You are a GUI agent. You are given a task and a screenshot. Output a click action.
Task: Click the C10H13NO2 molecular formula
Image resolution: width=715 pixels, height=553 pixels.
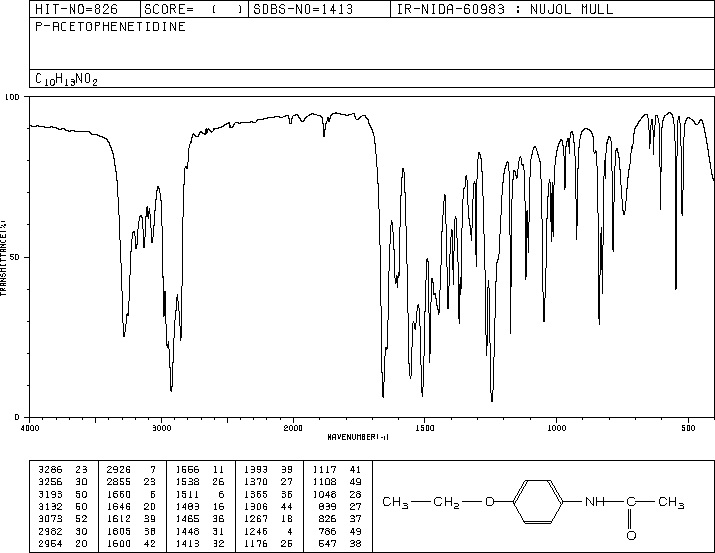[65, 79]
